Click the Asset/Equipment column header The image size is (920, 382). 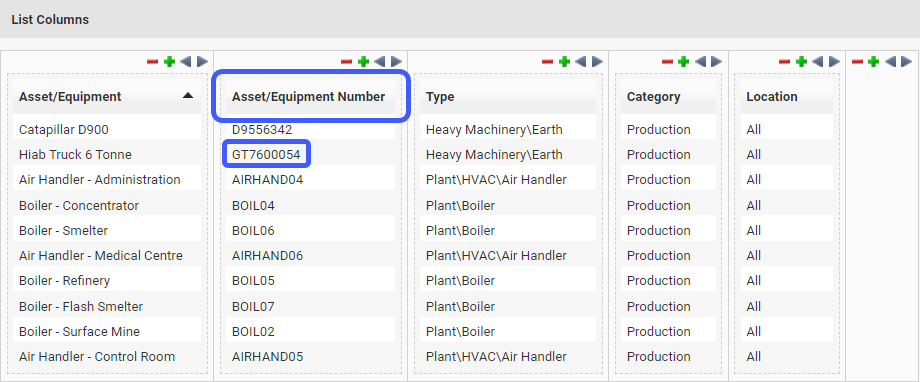click(x=107, y=97)
